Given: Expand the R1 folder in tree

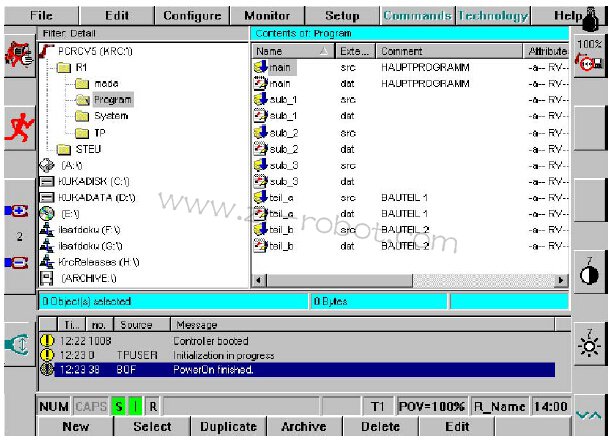Looking at the screenshot, I should click(x=81, y=67).
